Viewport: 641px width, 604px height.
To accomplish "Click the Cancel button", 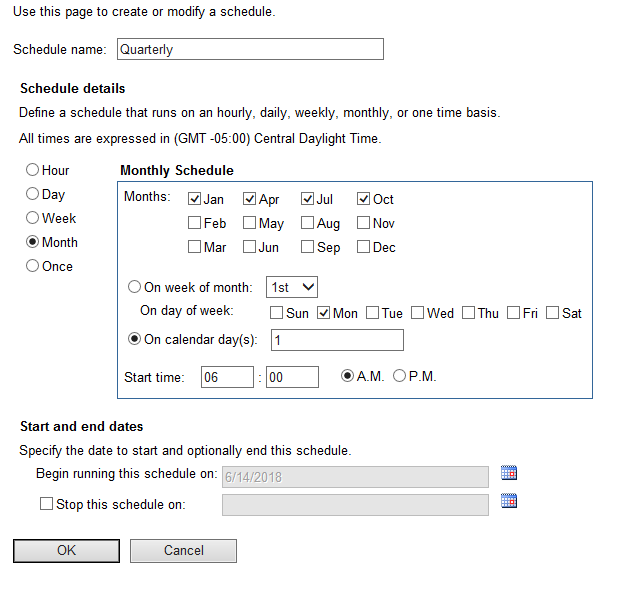I will tap(183, 550).
